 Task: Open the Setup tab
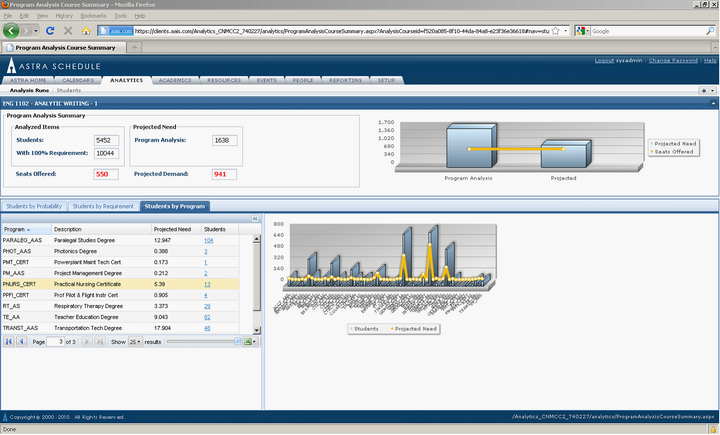[386, 80]
